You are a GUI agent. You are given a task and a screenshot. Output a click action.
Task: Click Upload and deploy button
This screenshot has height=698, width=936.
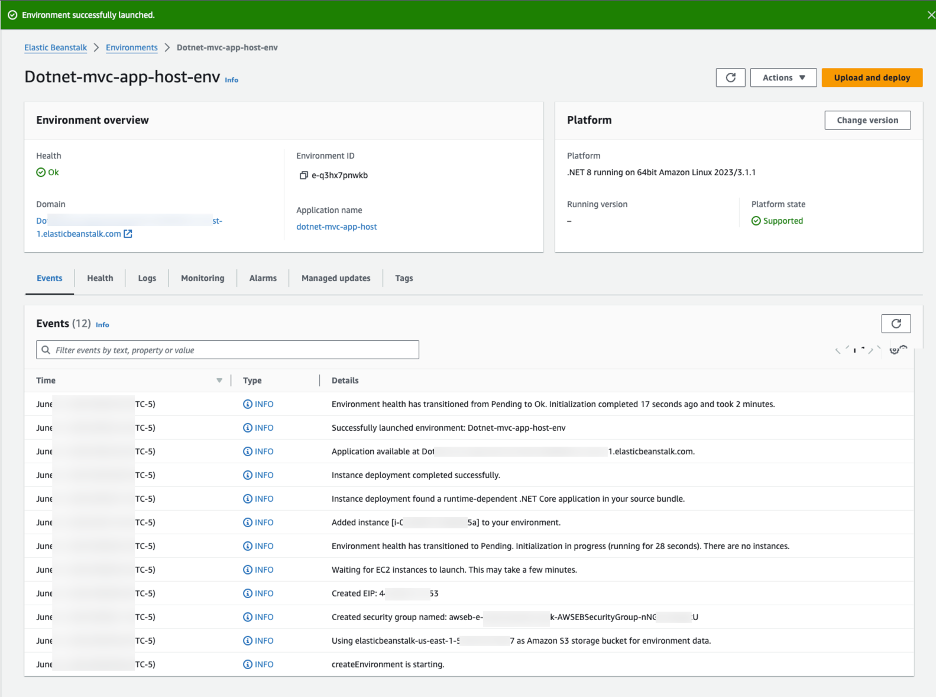click(872, 78)
